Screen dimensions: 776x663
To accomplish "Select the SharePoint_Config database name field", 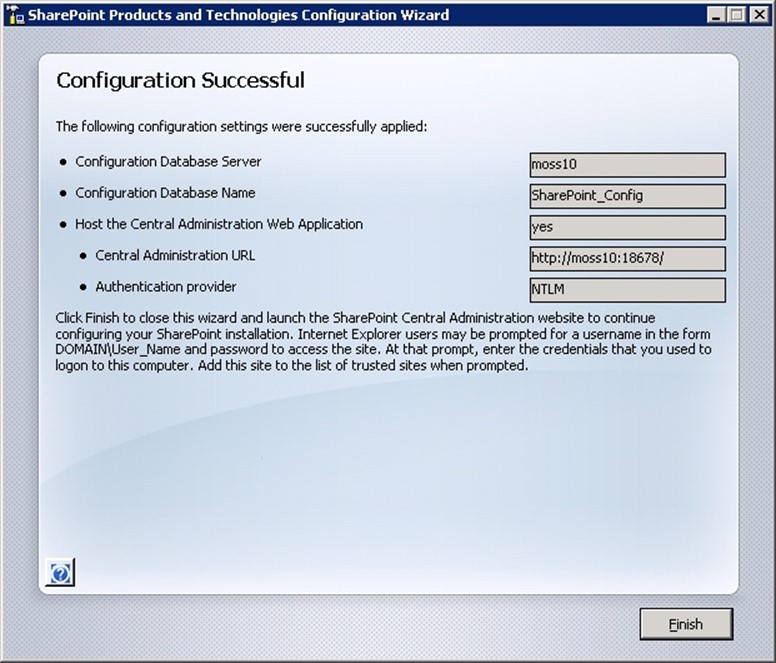I will coord(627,196).
